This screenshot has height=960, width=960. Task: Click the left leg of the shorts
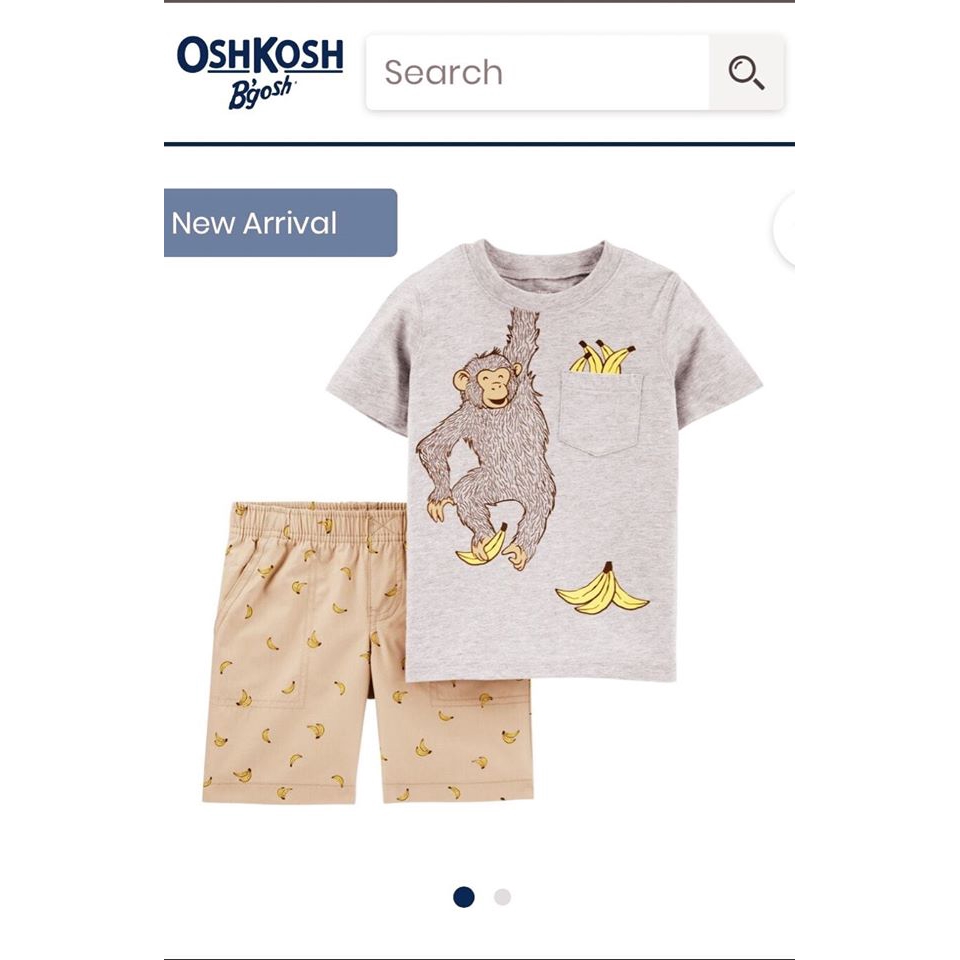pos(287,704)
